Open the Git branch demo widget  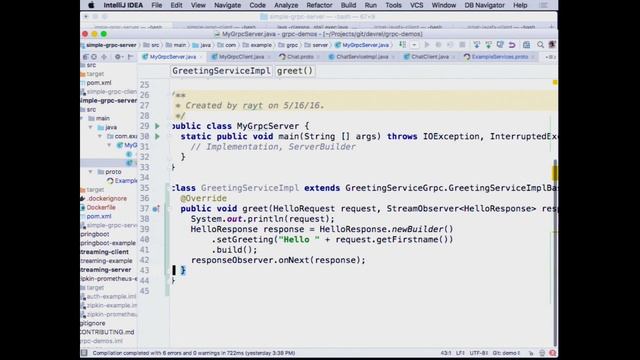(506, 353)
